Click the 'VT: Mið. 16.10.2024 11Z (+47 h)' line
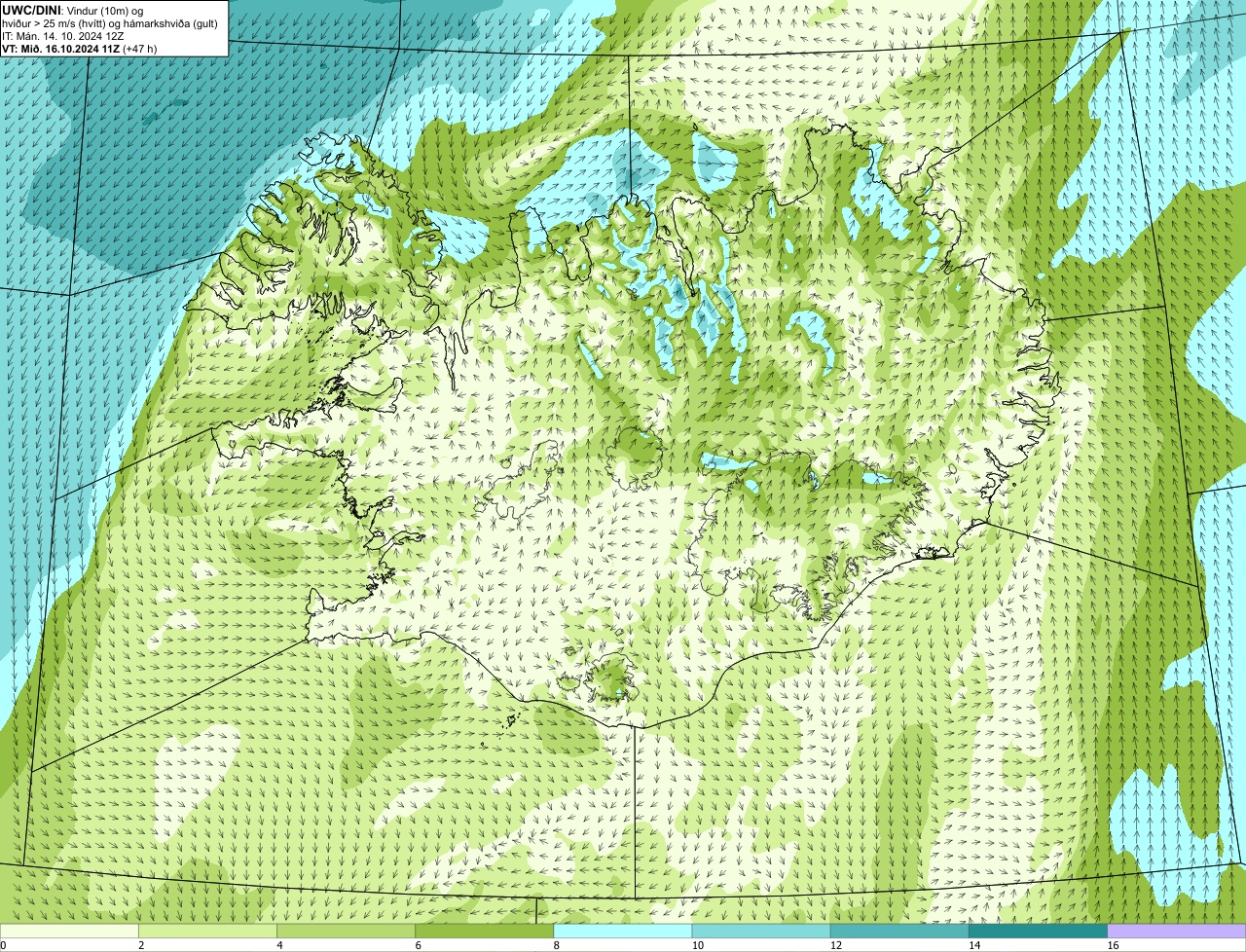1246x952 pixels. (x=80, y=49)
